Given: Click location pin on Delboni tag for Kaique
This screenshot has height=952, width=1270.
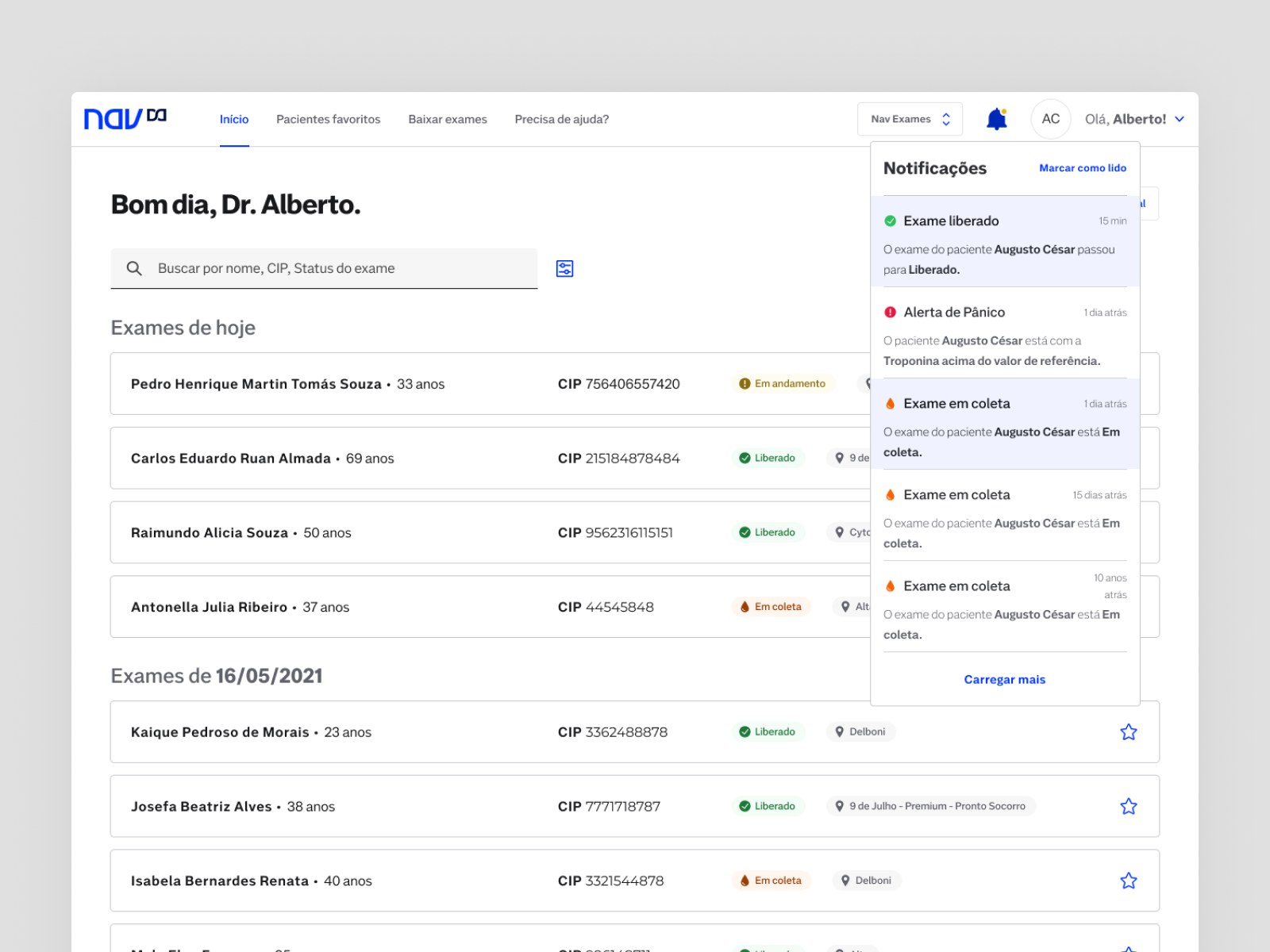Looking at the screenshot, I should click(839, 732).
